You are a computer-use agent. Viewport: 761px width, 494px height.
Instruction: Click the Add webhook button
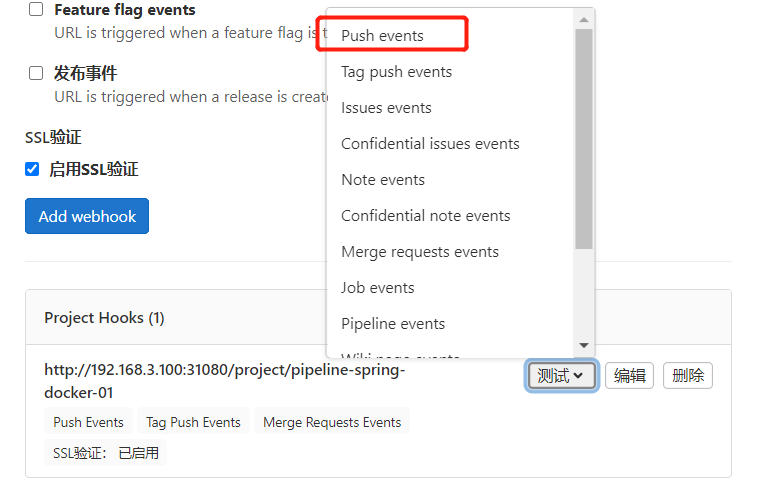87,216
